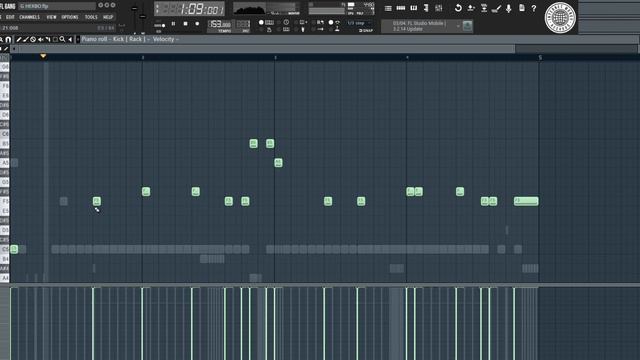Click the microphone recording icon
This screenshot has height=360, width=640.
tap(509, 8)
